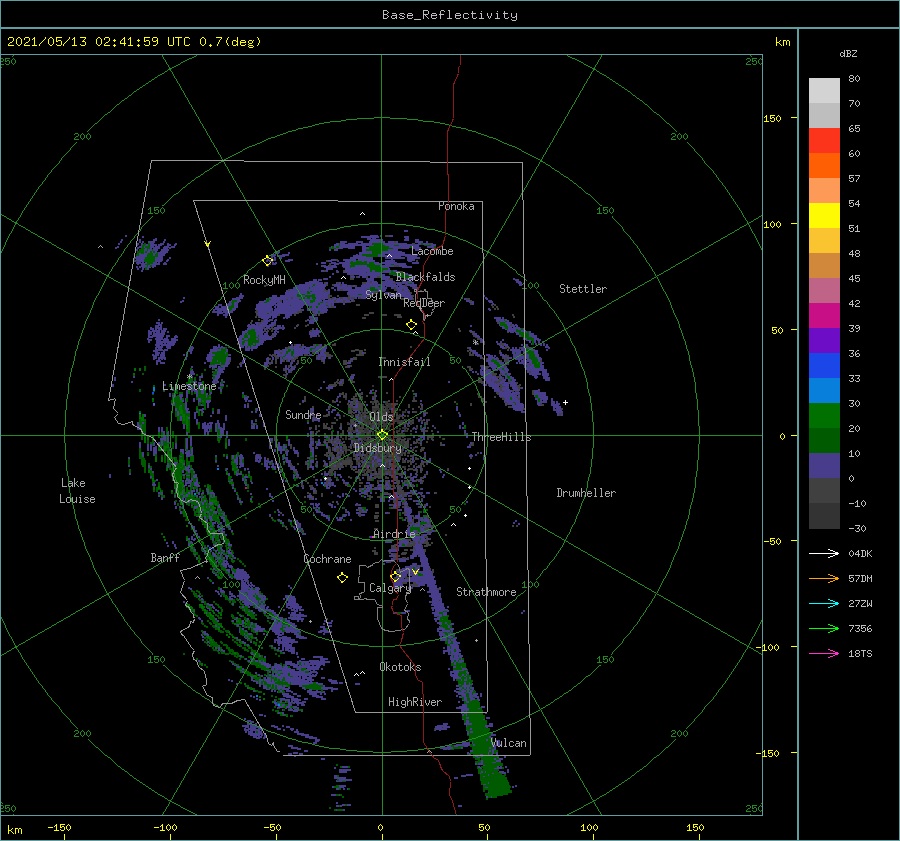
Task: Click the 04DK legend label text
Action: tap(860, 554)
